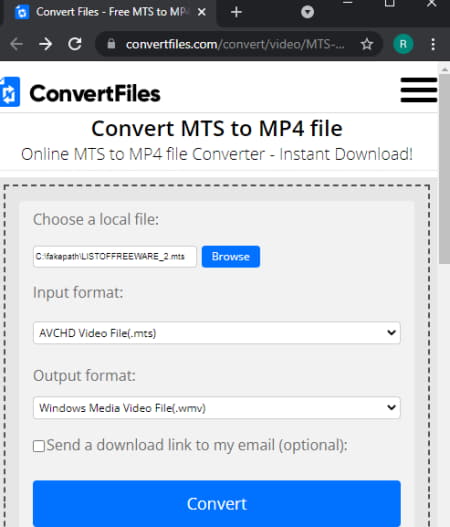
Task: Click the 'Choose a local file:' label
Action: coord(96,219)
